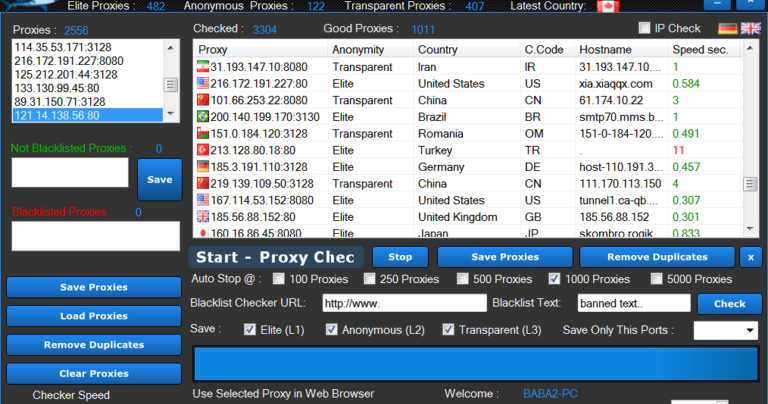Viewport: 768px width, 404px height.
Task: Tick Auto Stop at 5000 Proxies
Action: 656,279
